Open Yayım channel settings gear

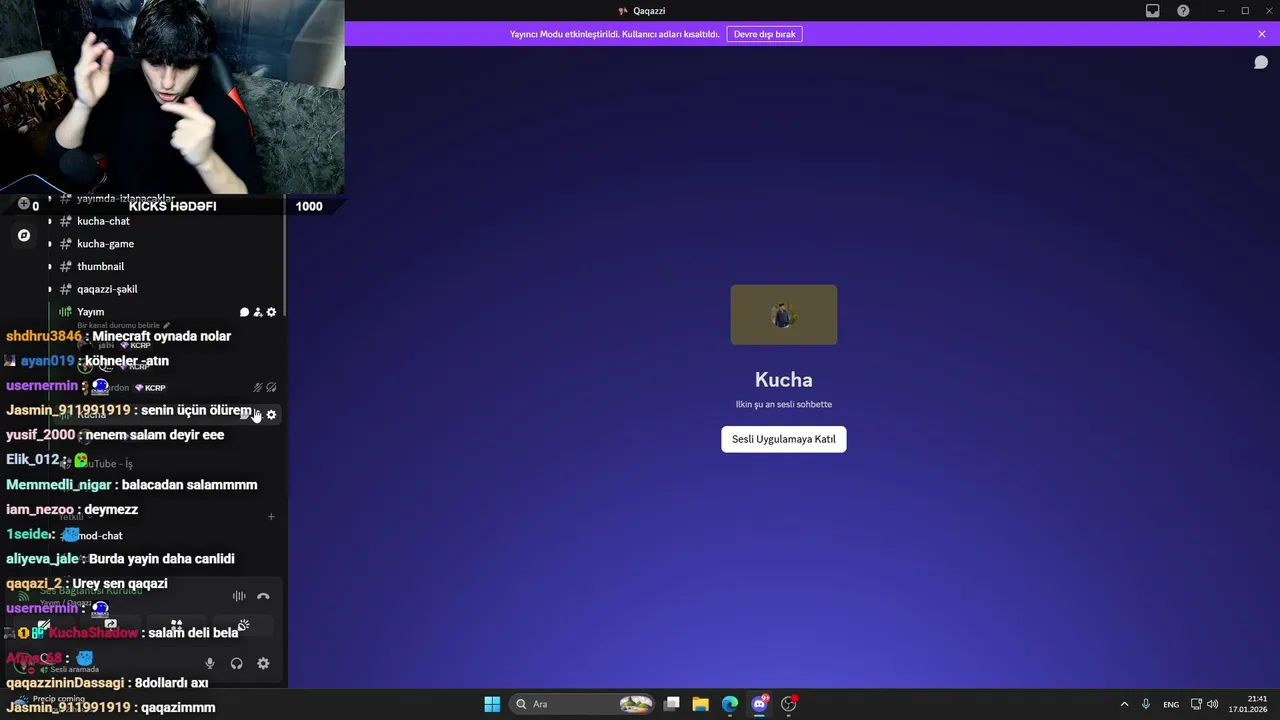[271, 312]
